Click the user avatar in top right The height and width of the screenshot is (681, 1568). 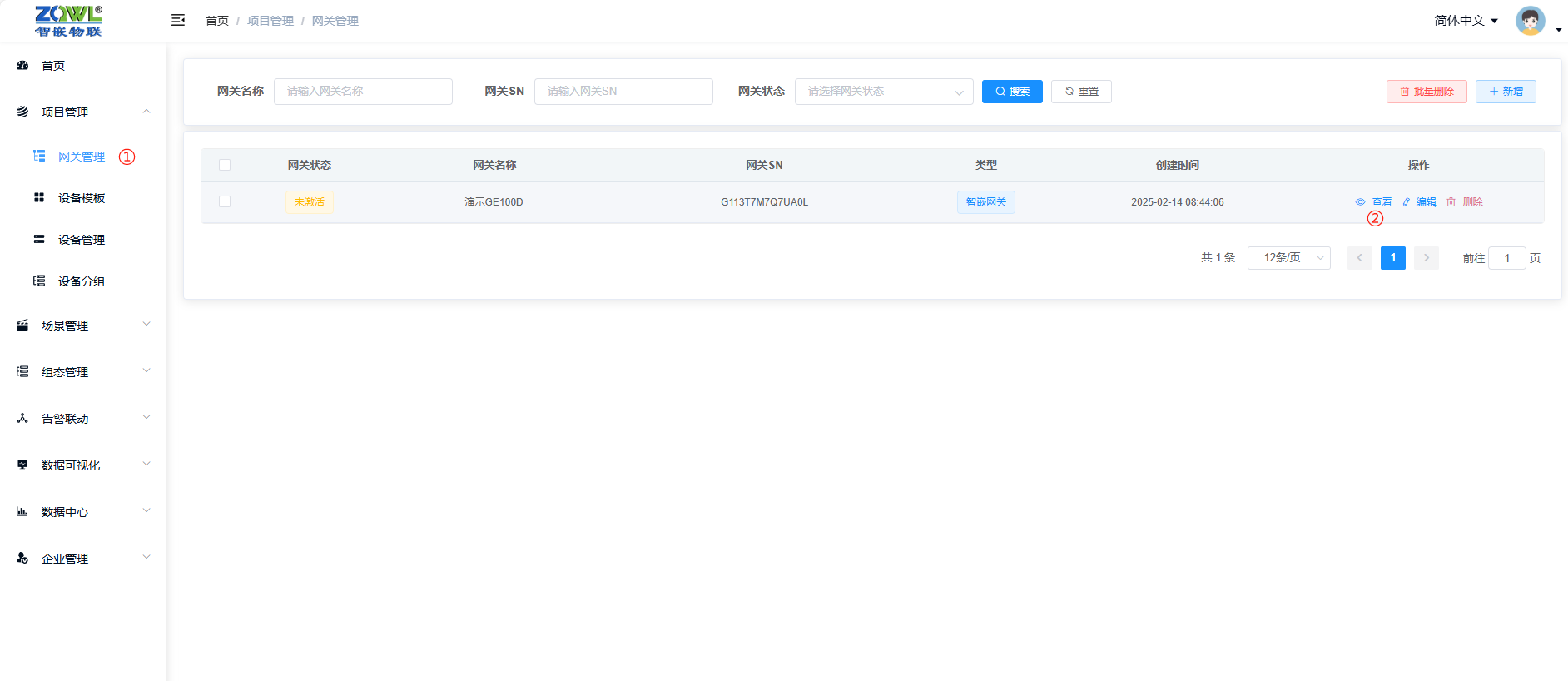[1530, 21]
